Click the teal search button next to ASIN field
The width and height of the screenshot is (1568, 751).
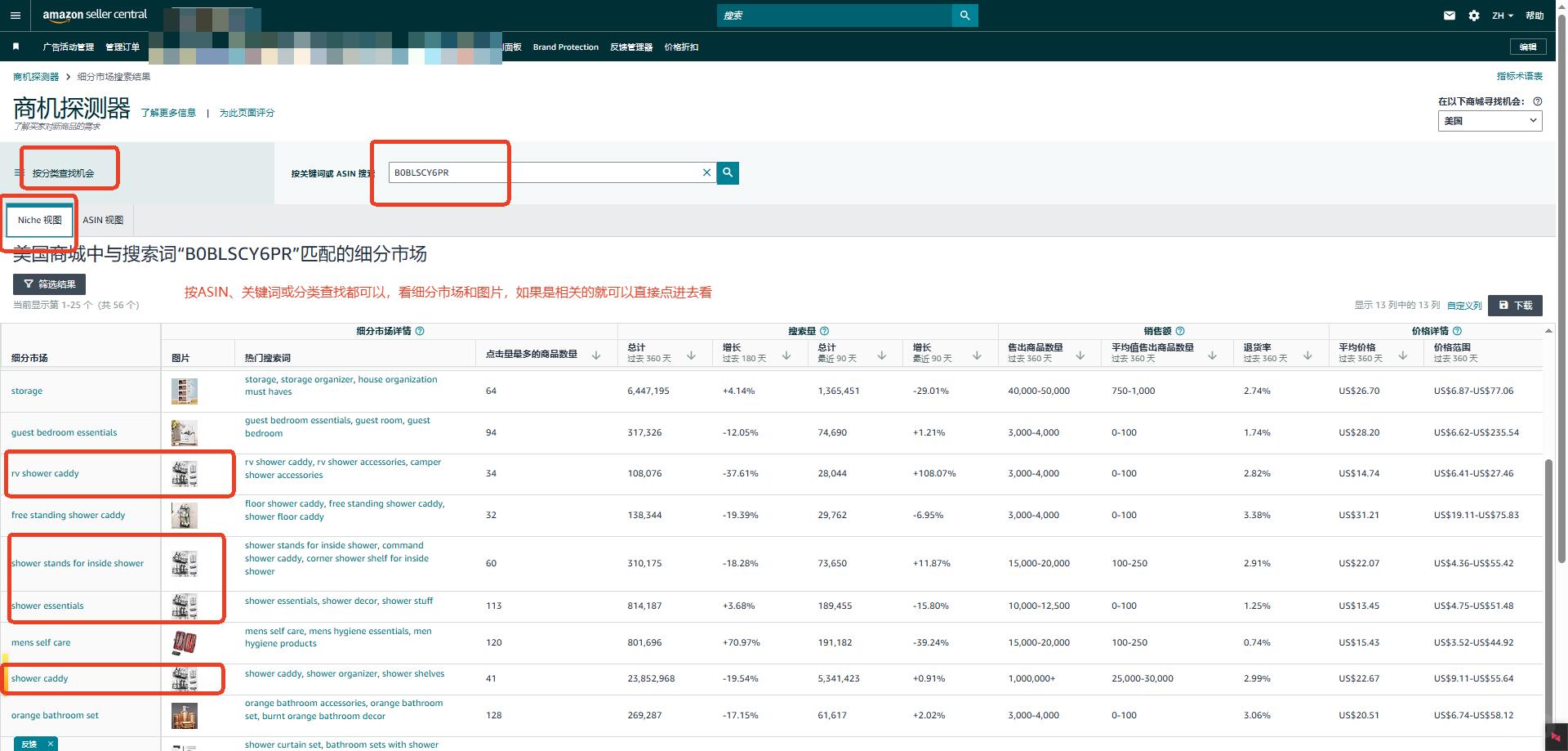[728, 172]
